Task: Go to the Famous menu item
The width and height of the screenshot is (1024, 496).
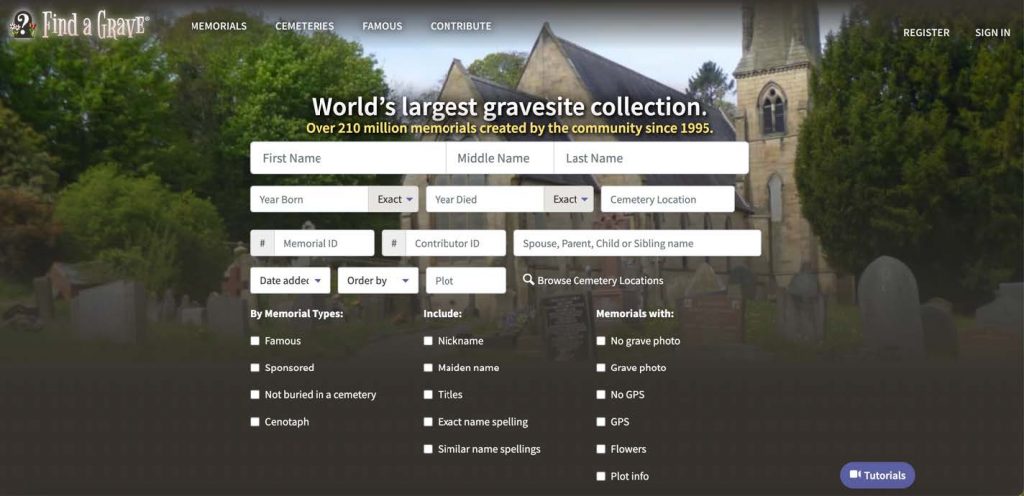Action: pos(382,26)
